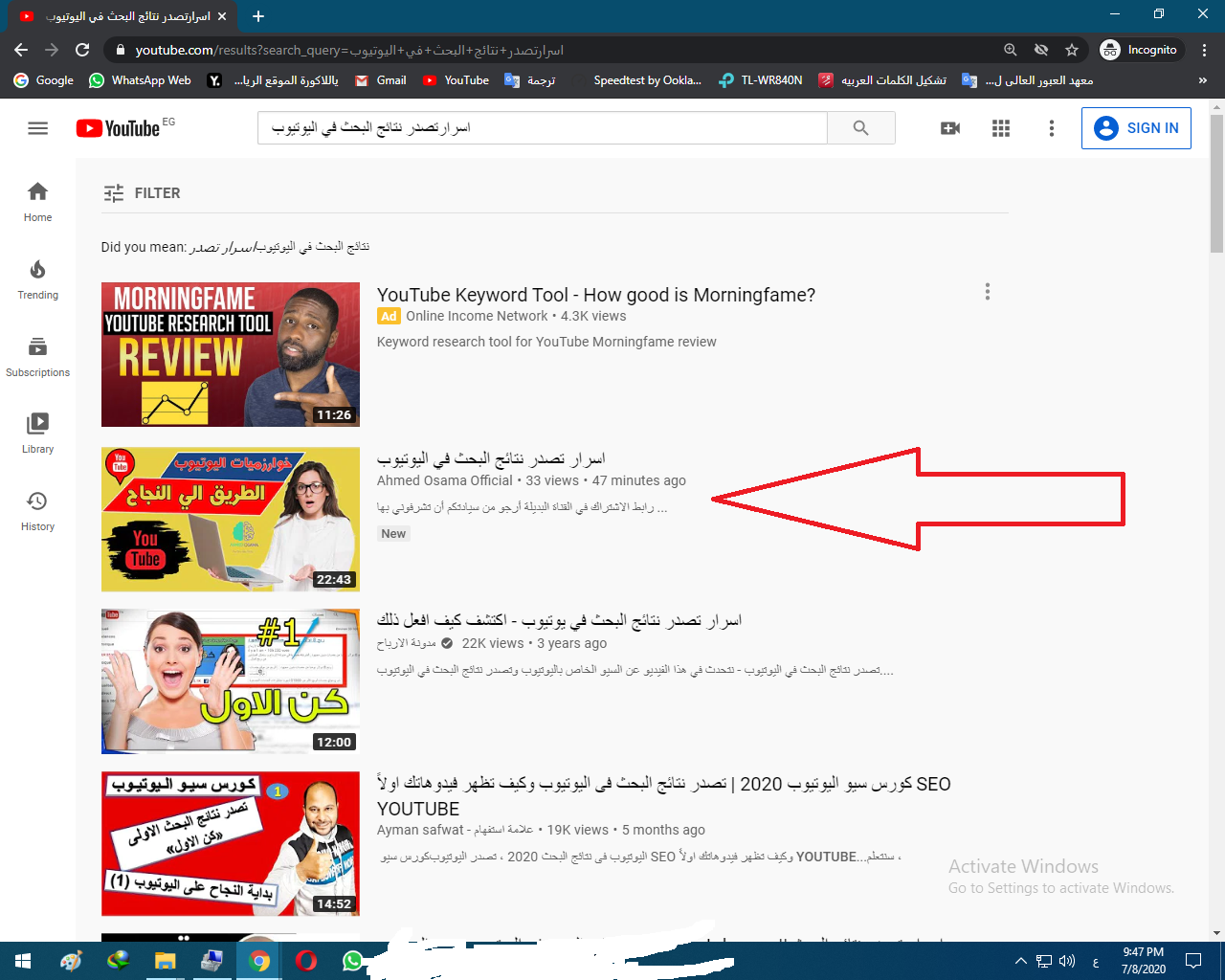Click the SIGN IN button
Screen dimensions: 1225x980
pos(1136,128)
